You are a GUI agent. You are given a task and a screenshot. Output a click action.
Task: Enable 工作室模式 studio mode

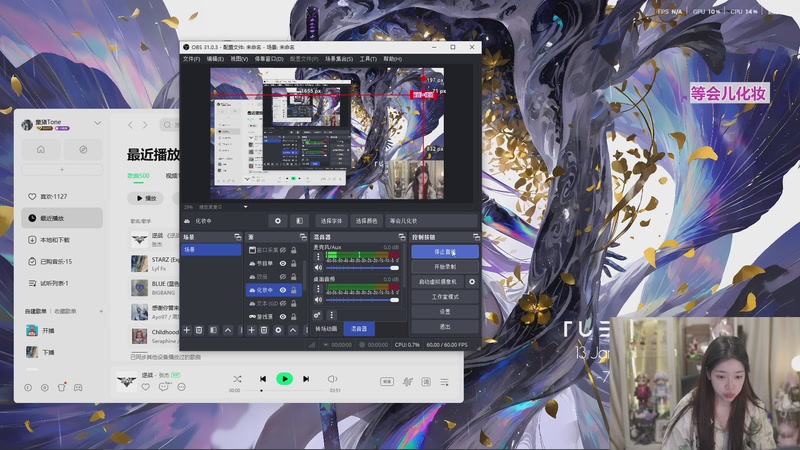pos(445,296)
